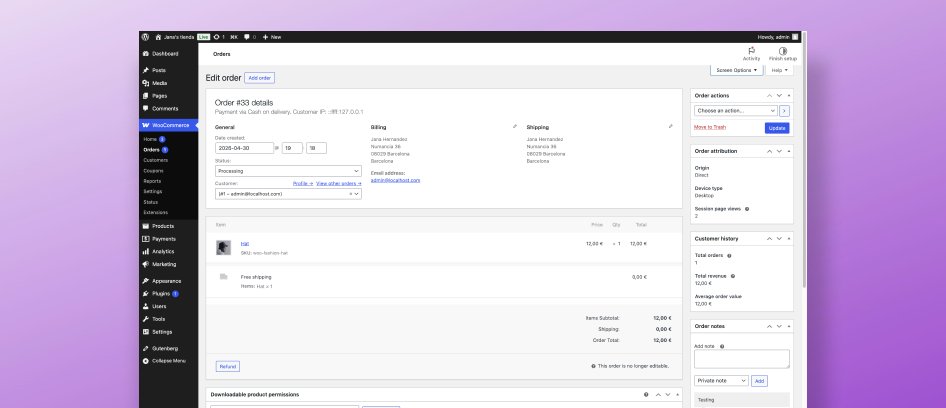Collapse the Order notes panel
Viewport: 946px width, 408px height.
pos(789,326)
